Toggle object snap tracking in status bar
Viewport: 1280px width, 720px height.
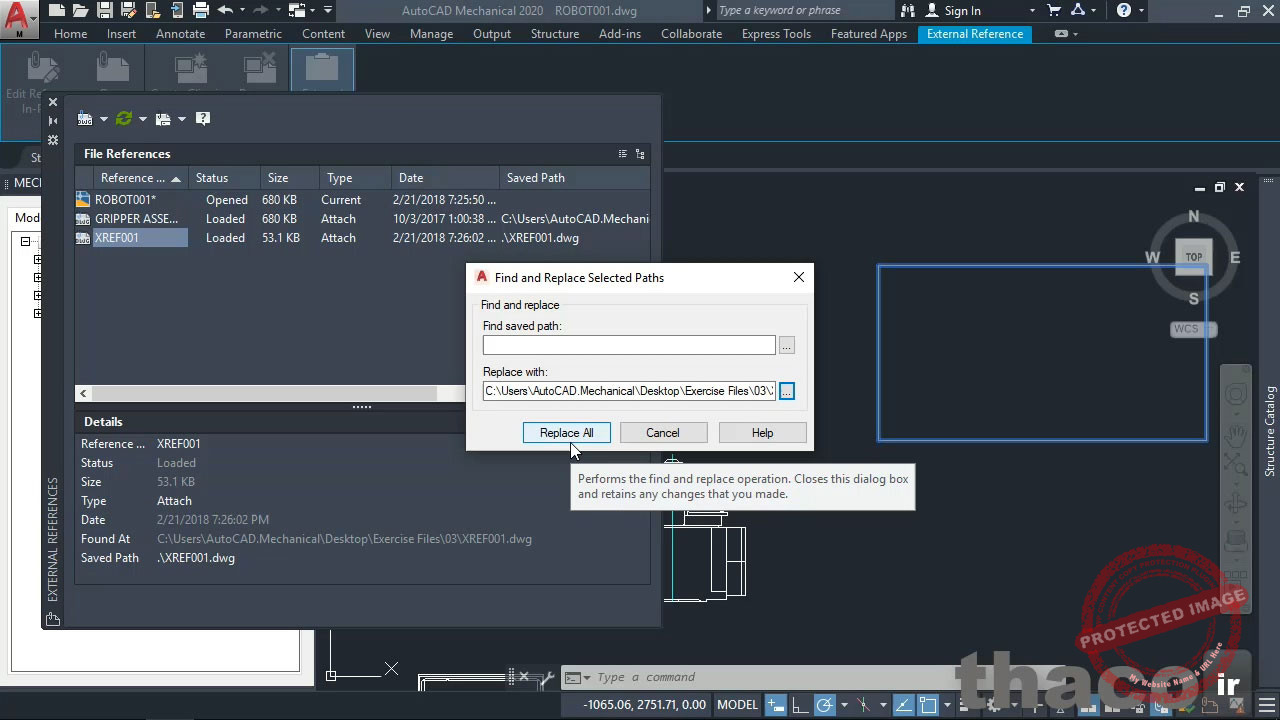[903, 705]
